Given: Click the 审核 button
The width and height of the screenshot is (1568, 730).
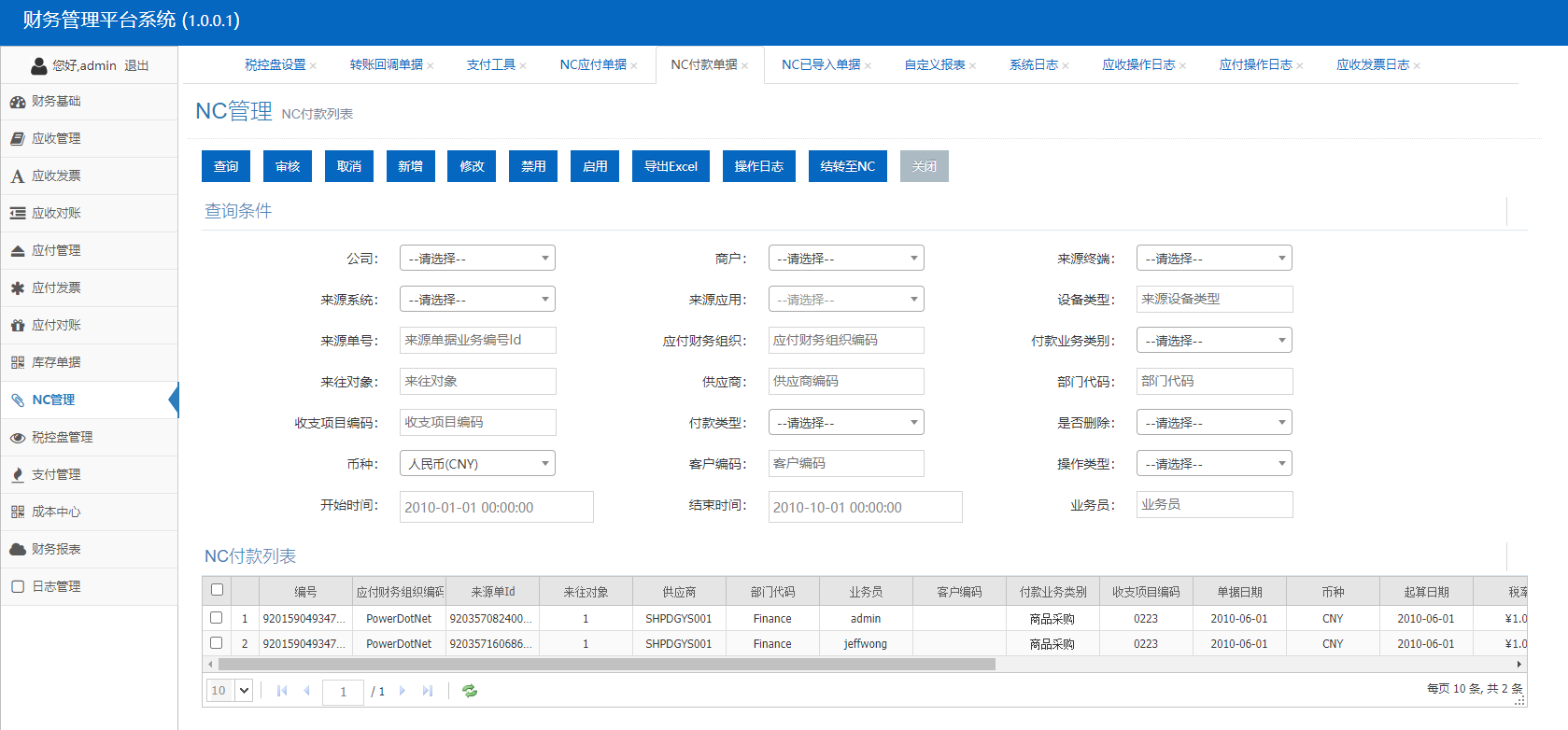Looking at the screenshot, I should pyautogui.click(x=288, y=166).
